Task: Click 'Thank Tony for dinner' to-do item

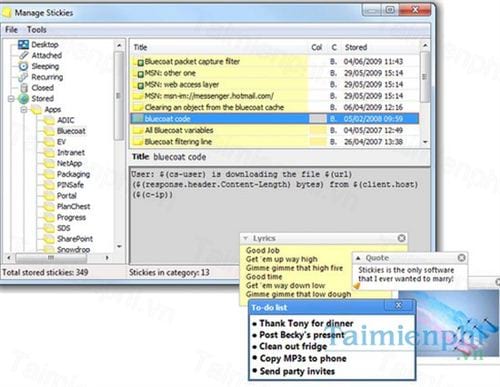Action: click(306, 323)
